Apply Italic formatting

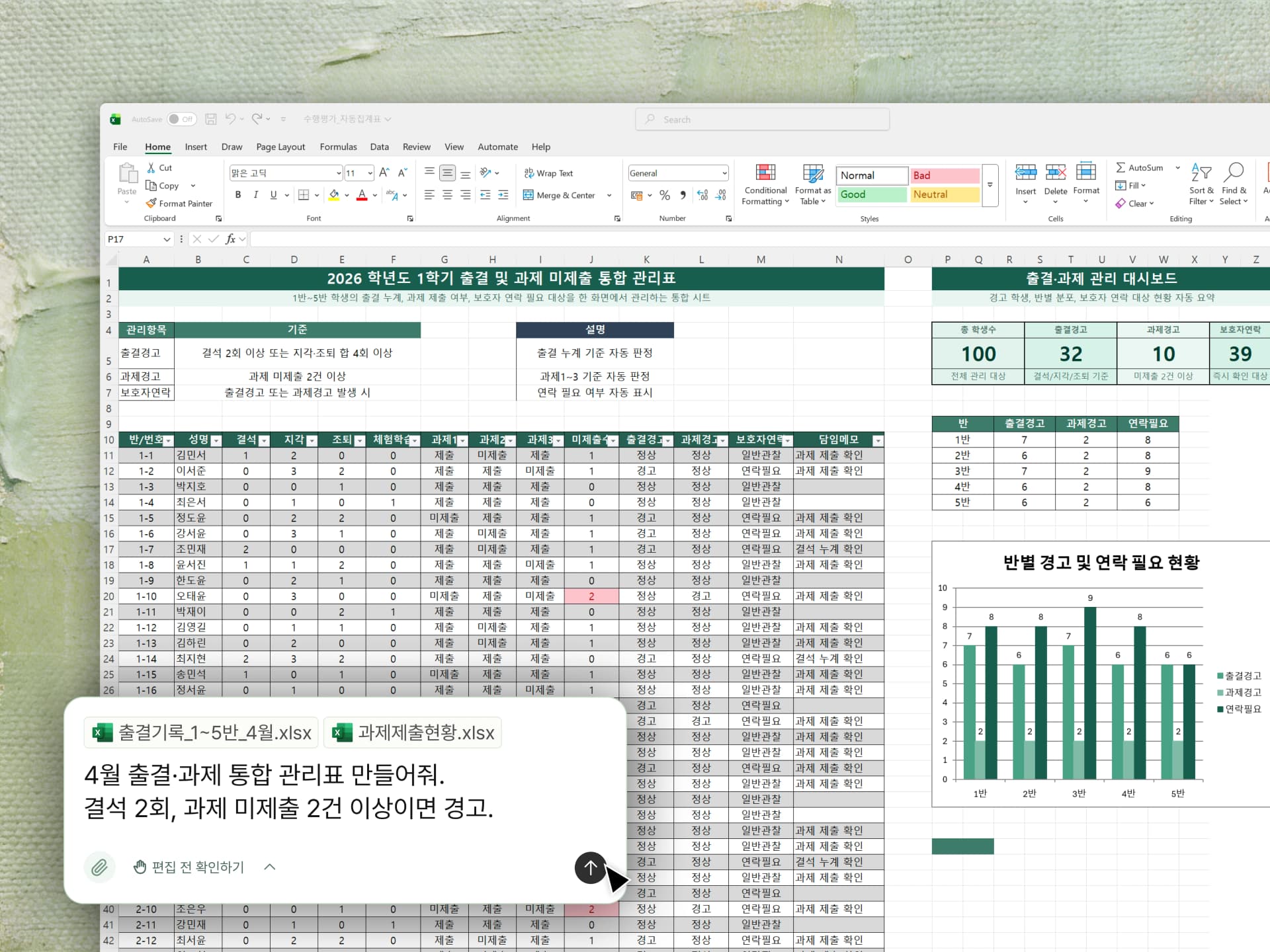pyautogui.click(x=255, y=195)
